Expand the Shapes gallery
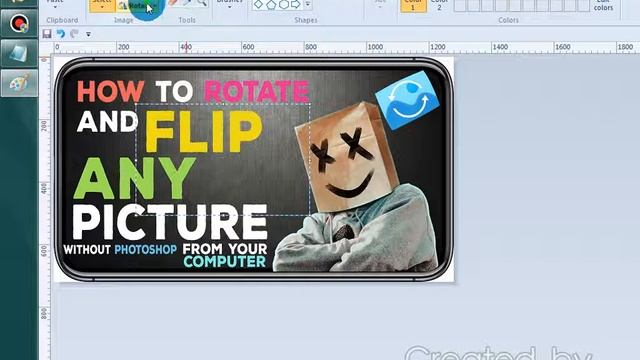This screenshot has width=640, height=360. (x=308, y=4)
